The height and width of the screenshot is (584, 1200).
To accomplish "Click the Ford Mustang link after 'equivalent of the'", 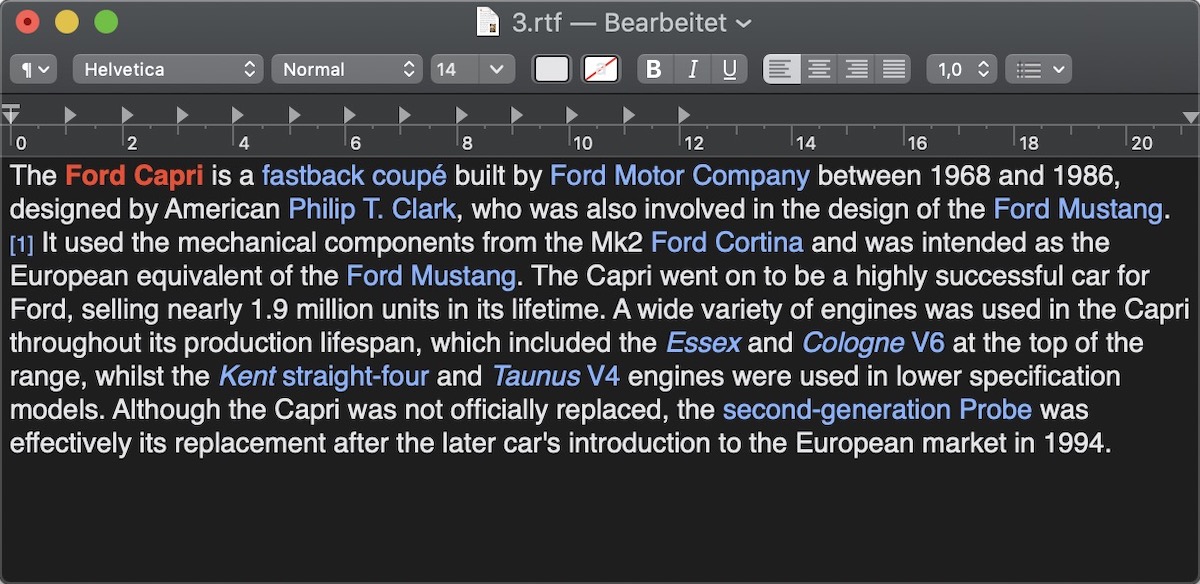I will coord(431,277).
